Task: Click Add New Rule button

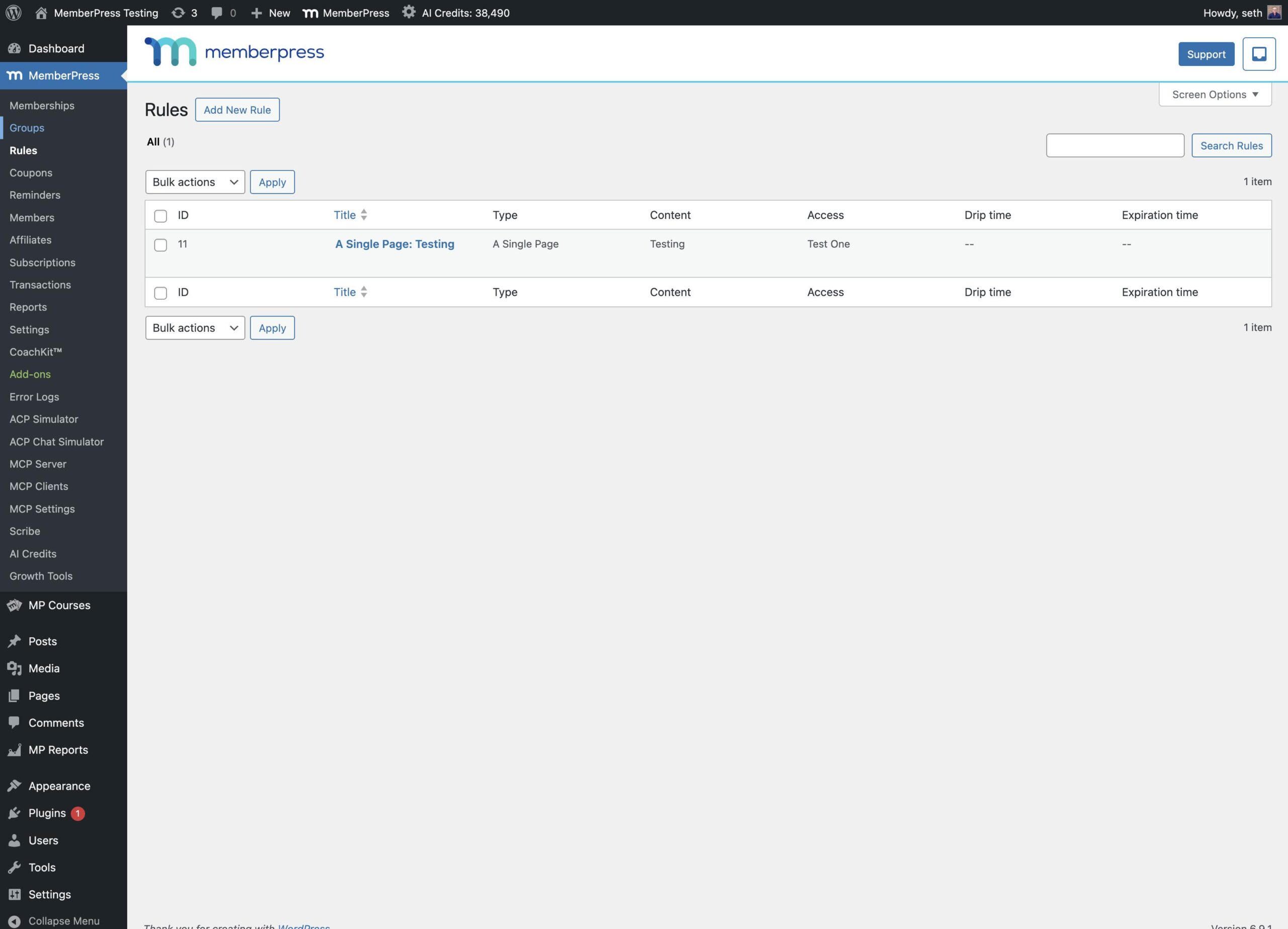Action: (x=237, y=110)
